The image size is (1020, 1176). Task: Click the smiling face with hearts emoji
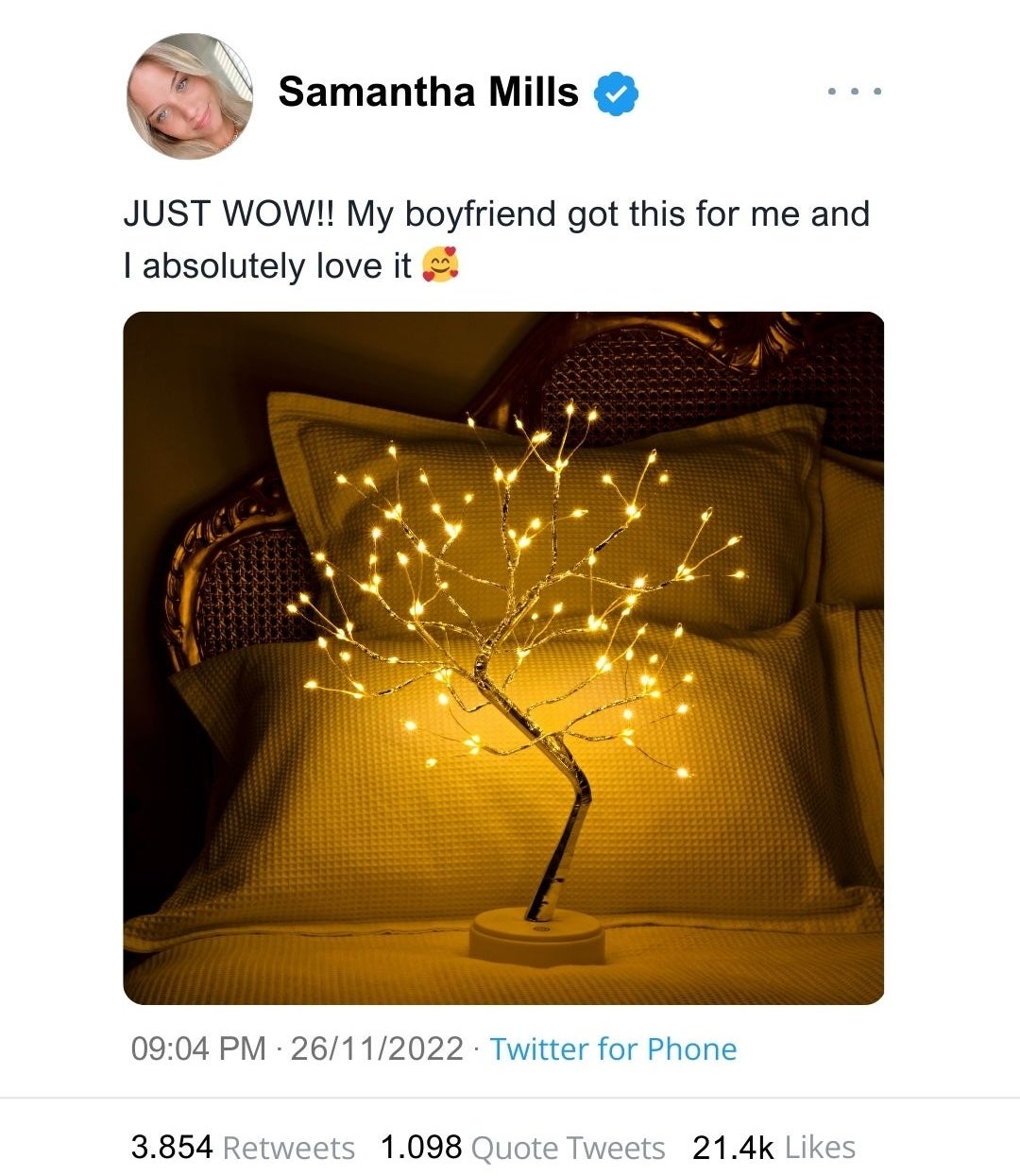[440, 265]
